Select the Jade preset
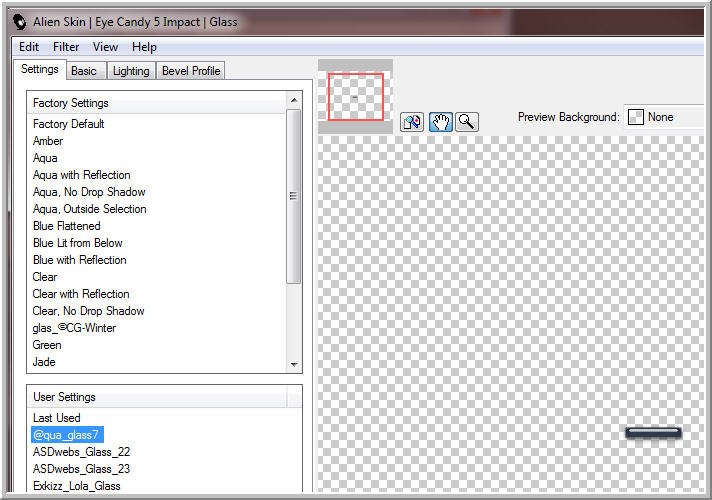Screen dimensions: 712x500 pyautogui.click(x=44, y=362)
